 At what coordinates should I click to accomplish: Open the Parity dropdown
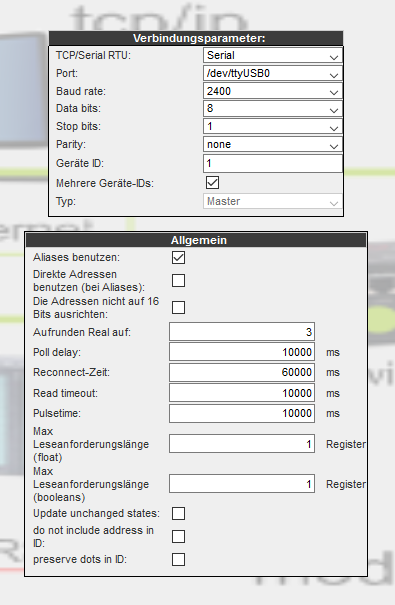coord(273,144)
